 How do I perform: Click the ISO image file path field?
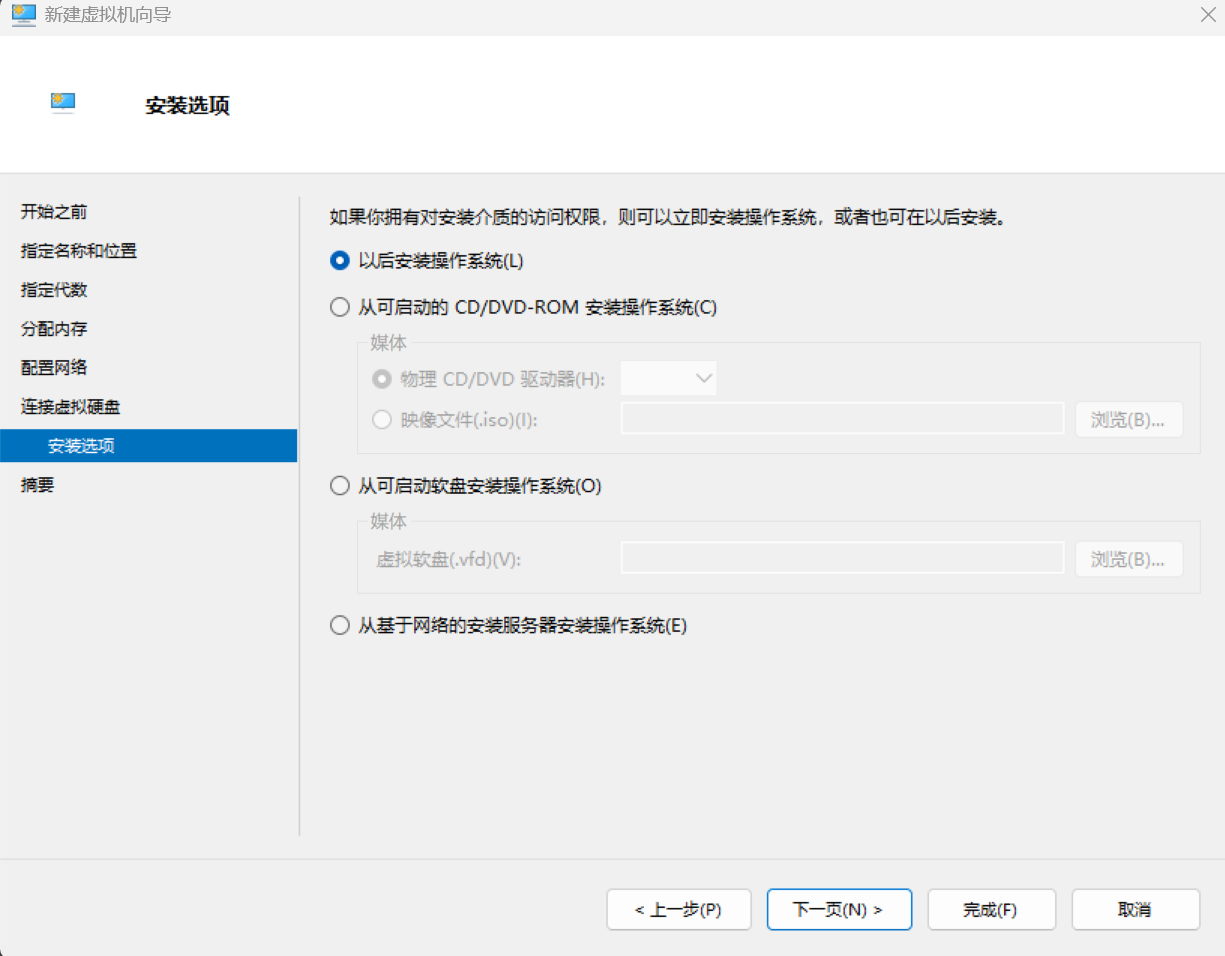tap(842, 419)
